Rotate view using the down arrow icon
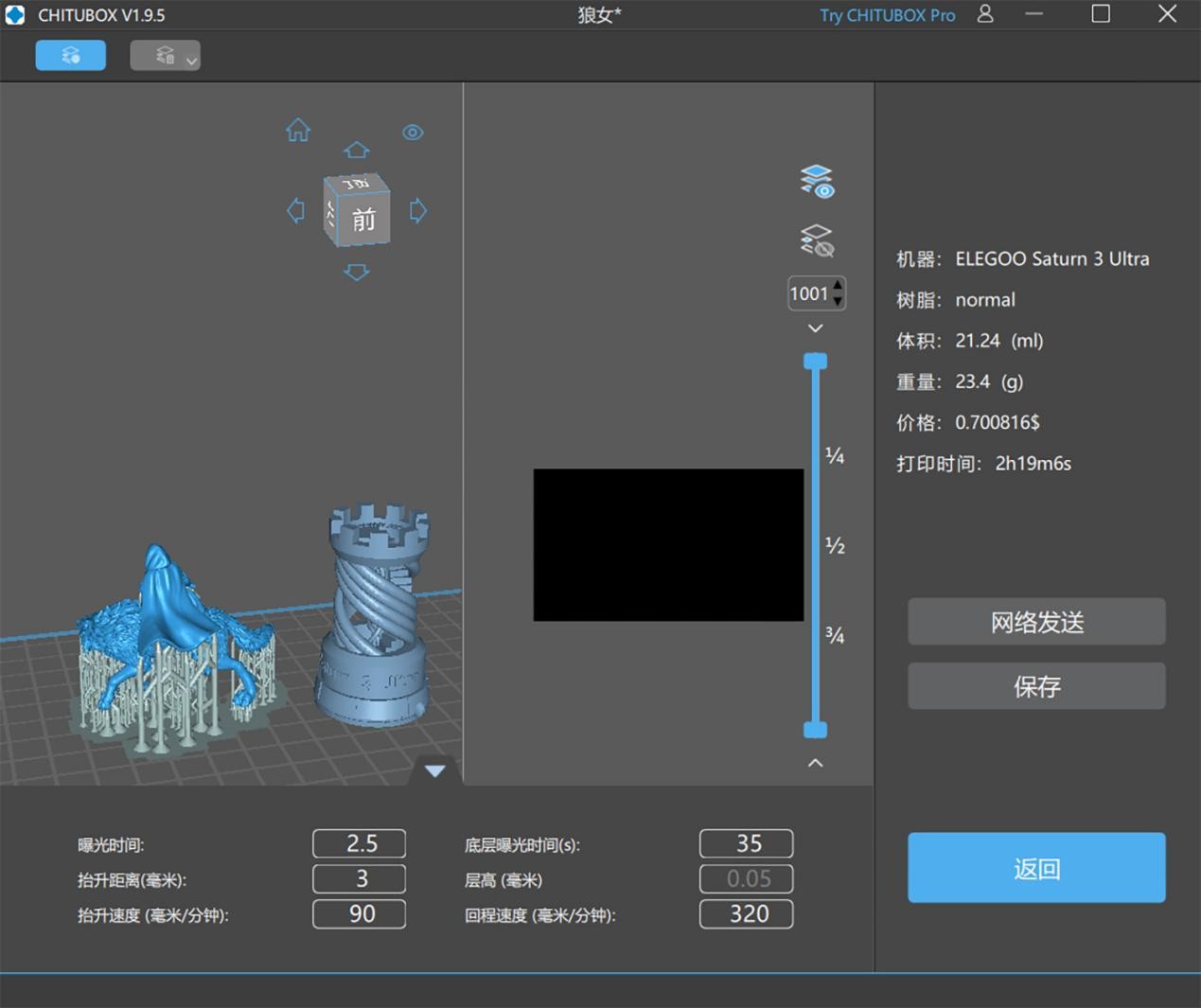Image resolution: width=1201 pixels, height=1008 pixels. (357, 273)
